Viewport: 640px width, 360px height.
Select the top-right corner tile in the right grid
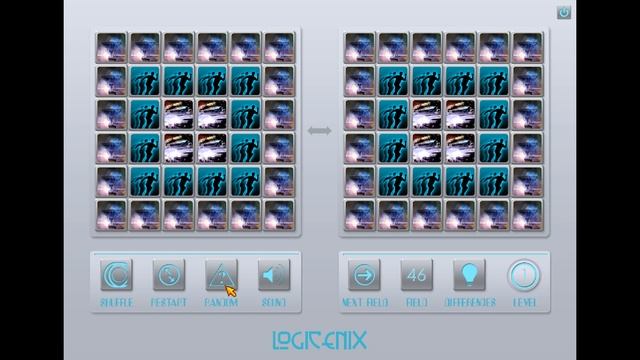click(x=527, y=48)
